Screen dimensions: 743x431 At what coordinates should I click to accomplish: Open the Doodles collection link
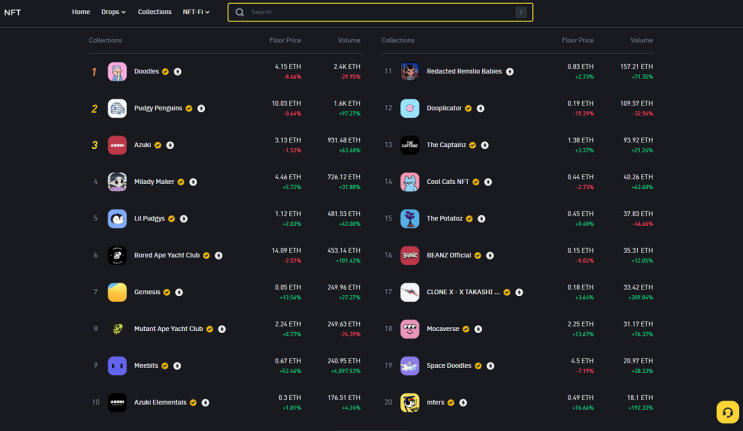coord(146,72)
